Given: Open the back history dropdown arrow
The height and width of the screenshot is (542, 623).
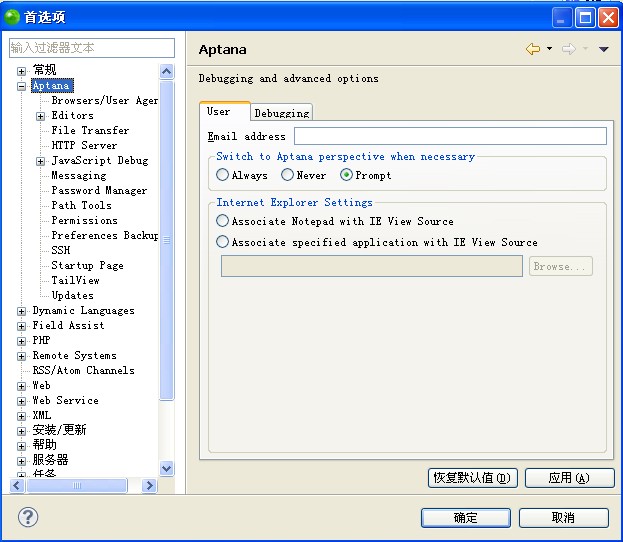Looking at the screenshot, I should (x=549, y=48).
